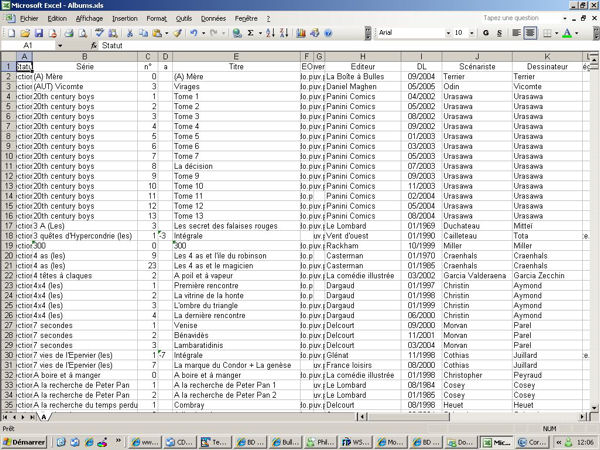Paste using the clipboard icon
The width and height of the screenshot is (600, 450).
(x=157, y=33)
